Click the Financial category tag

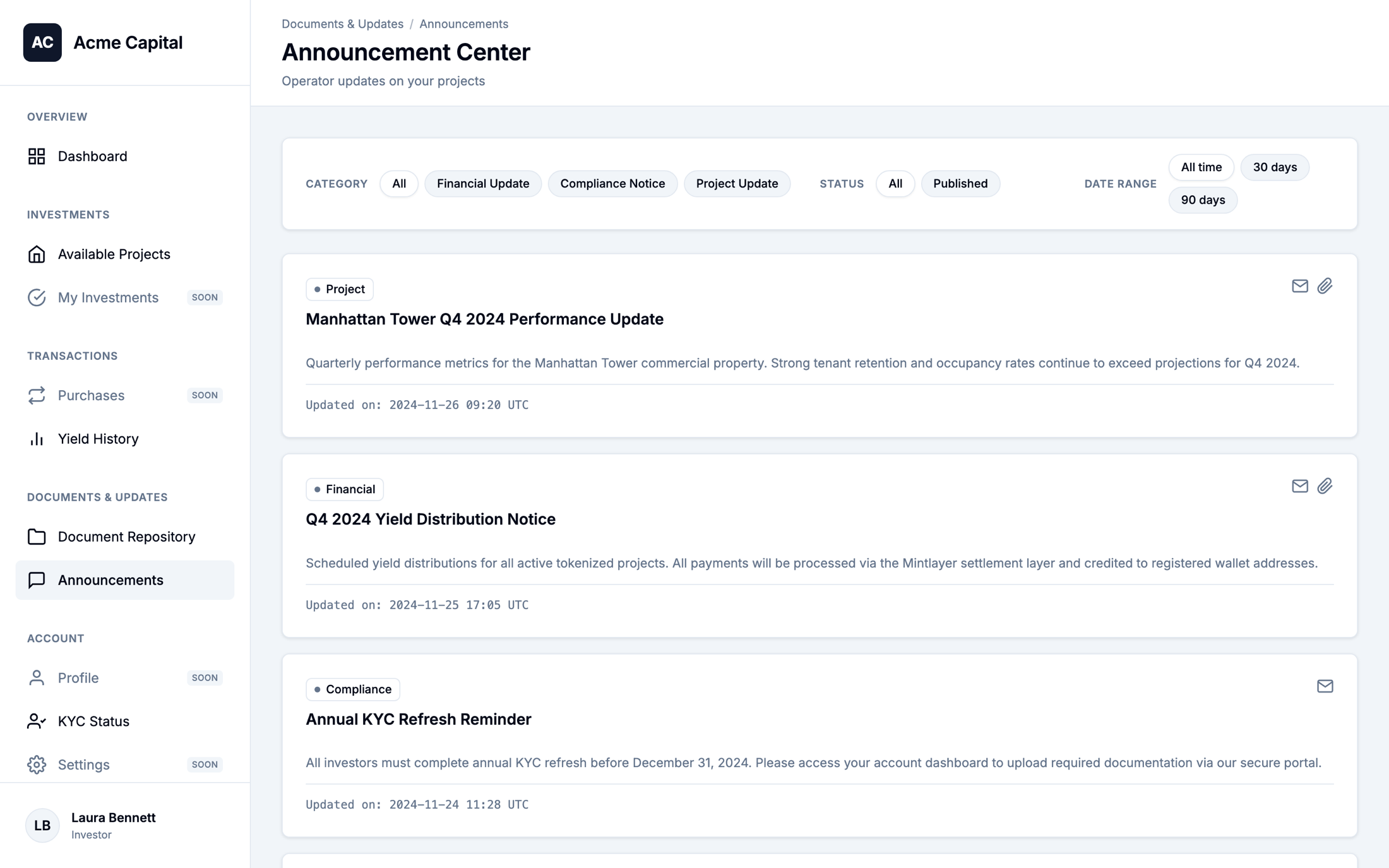tap(345, 489)
